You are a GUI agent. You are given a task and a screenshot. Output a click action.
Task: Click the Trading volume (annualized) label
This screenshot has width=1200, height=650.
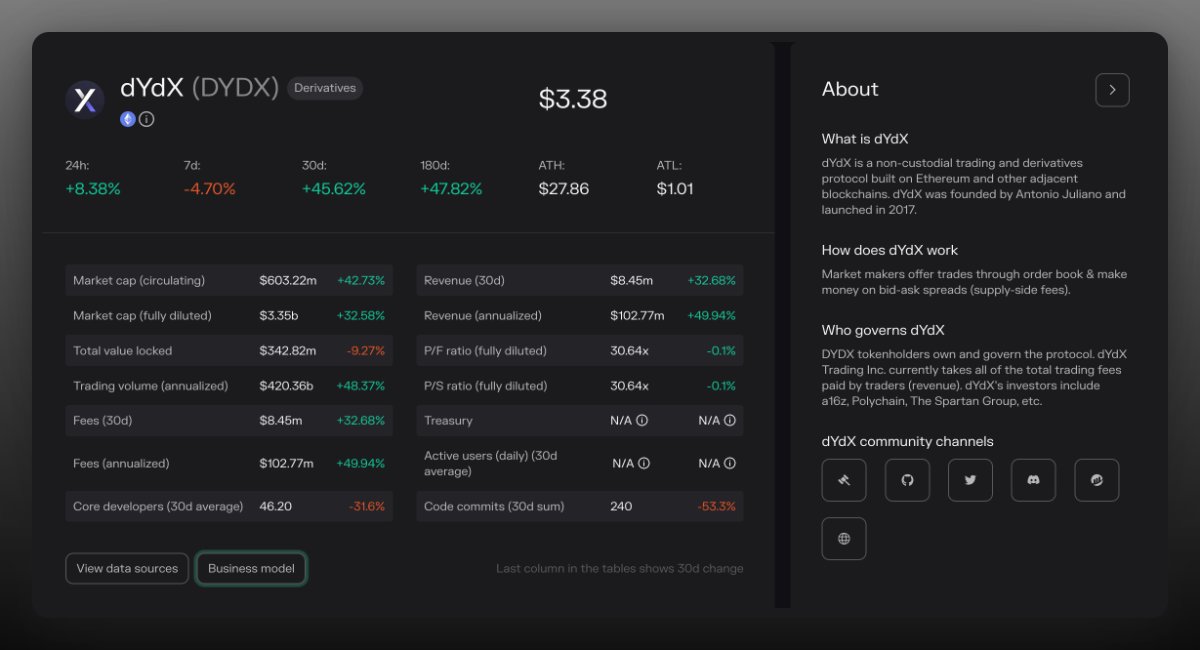point(150,386)
